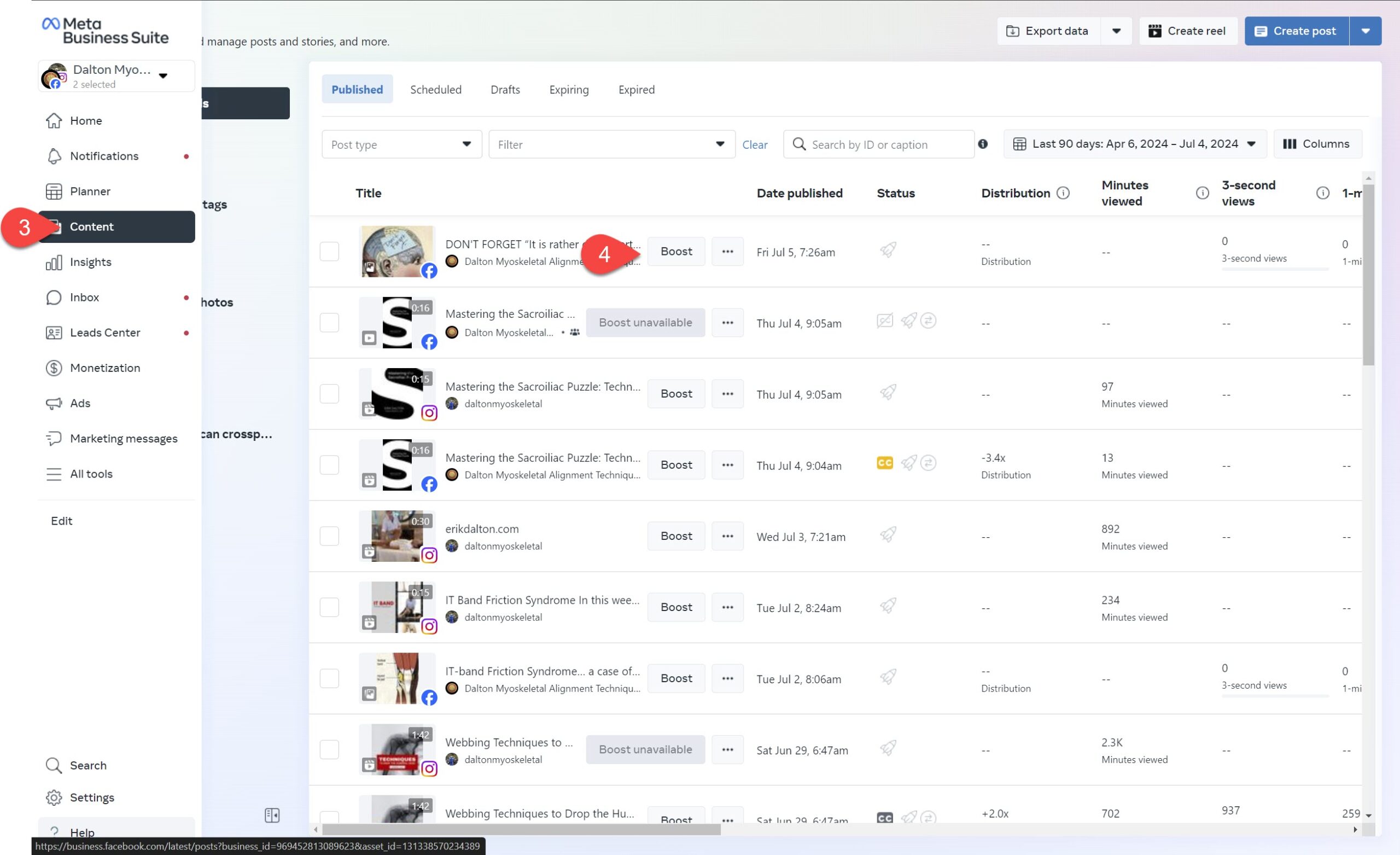Click the Search by ID or caption field

879,144
